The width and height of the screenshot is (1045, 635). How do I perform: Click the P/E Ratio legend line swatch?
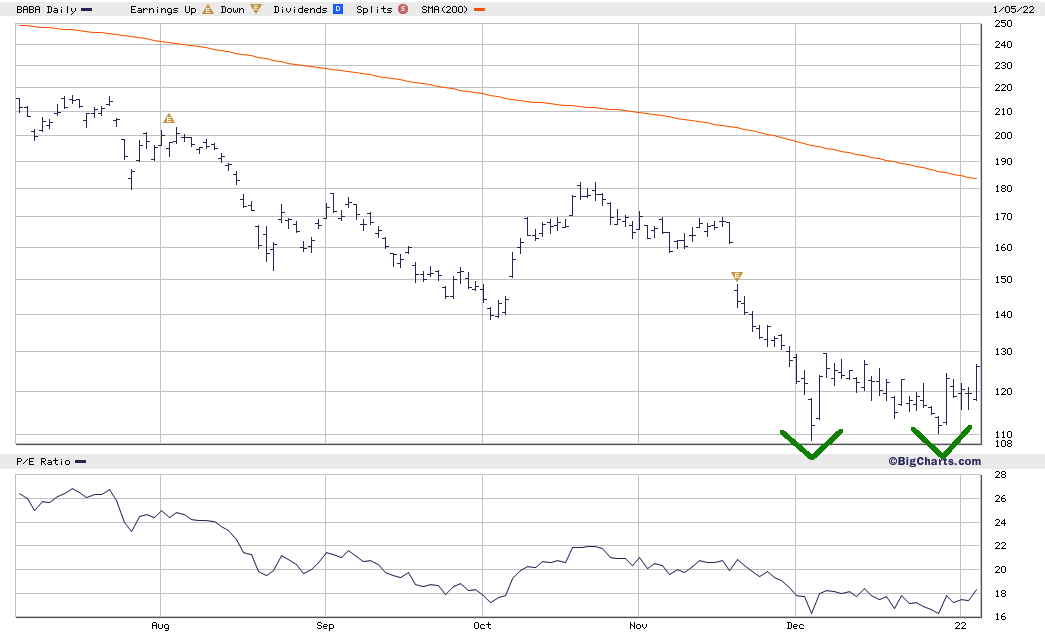point(80,462)
